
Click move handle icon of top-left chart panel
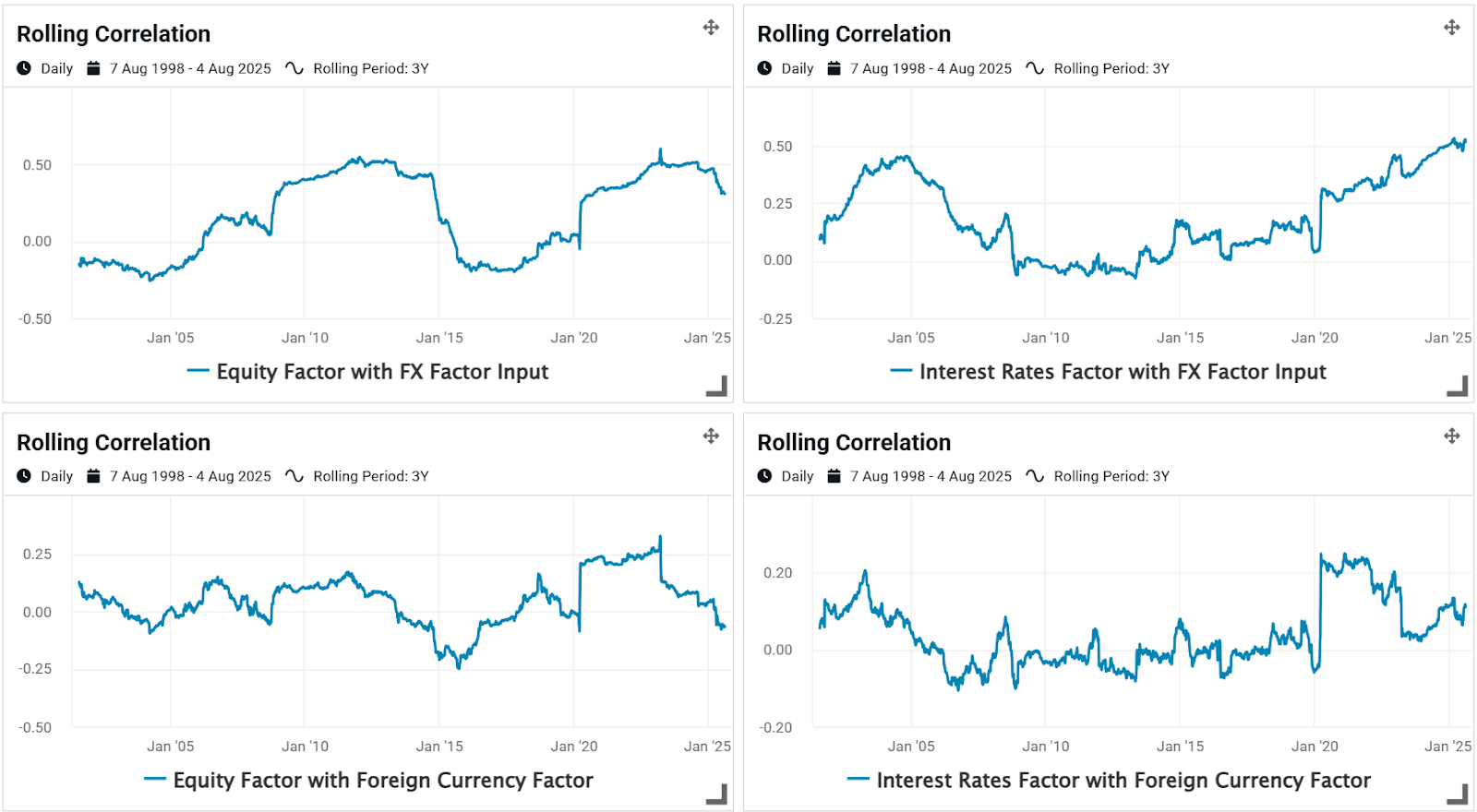click(711, 28)
